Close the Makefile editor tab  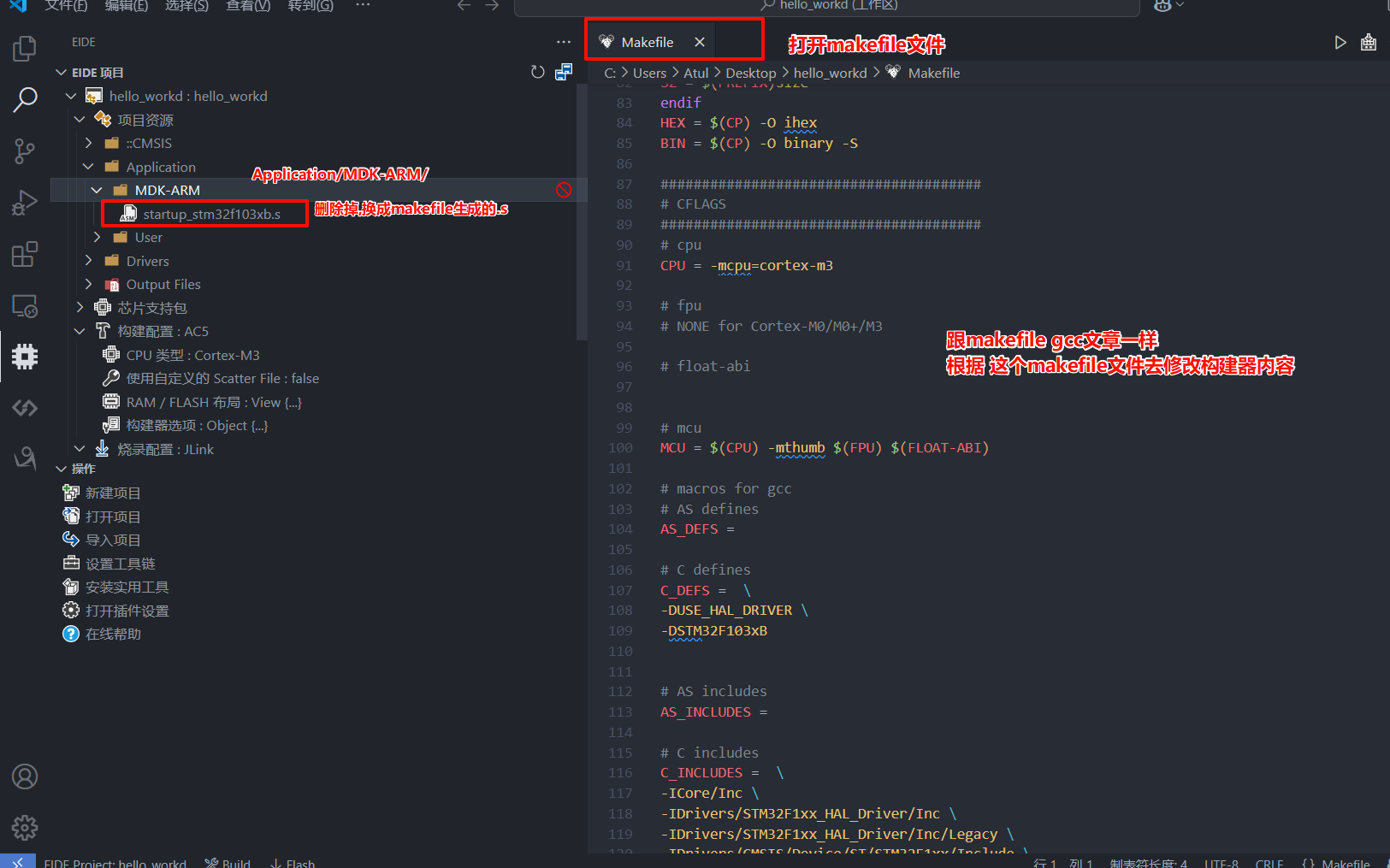[700, 42]
